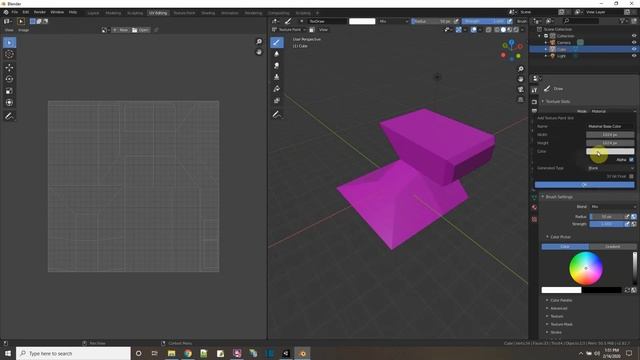The image size is (640, 360).
Task: Toggle strength pressure sensitivity in Brush Settings
Action: [627, 224]
